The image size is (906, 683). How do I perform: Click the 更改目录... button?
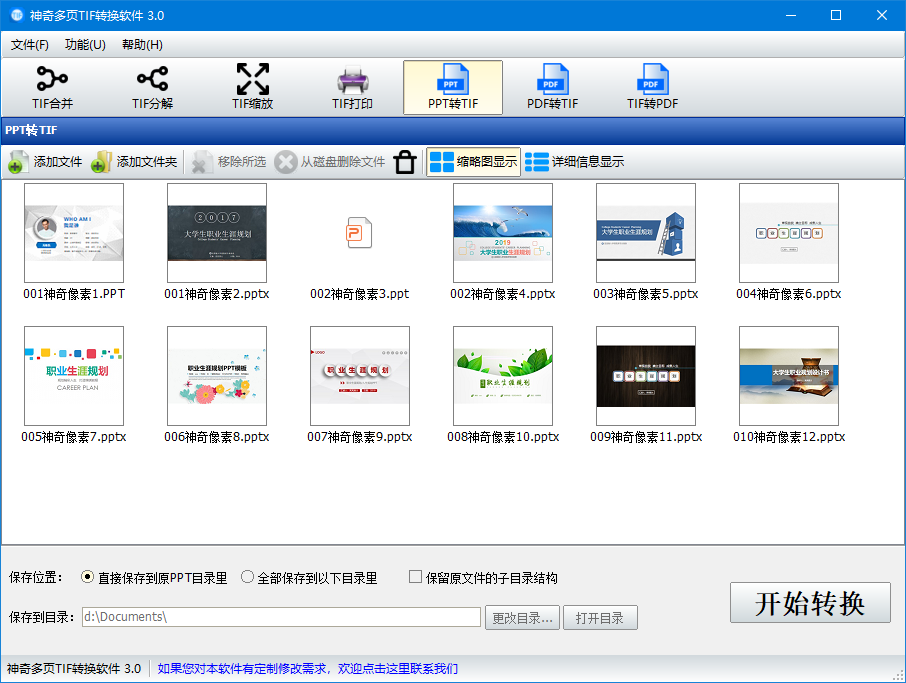point(522,618)
